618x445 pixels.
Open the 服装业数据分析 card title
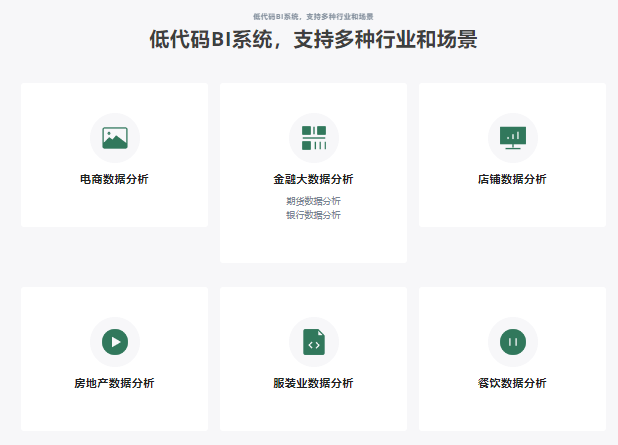tap(313, 383)
